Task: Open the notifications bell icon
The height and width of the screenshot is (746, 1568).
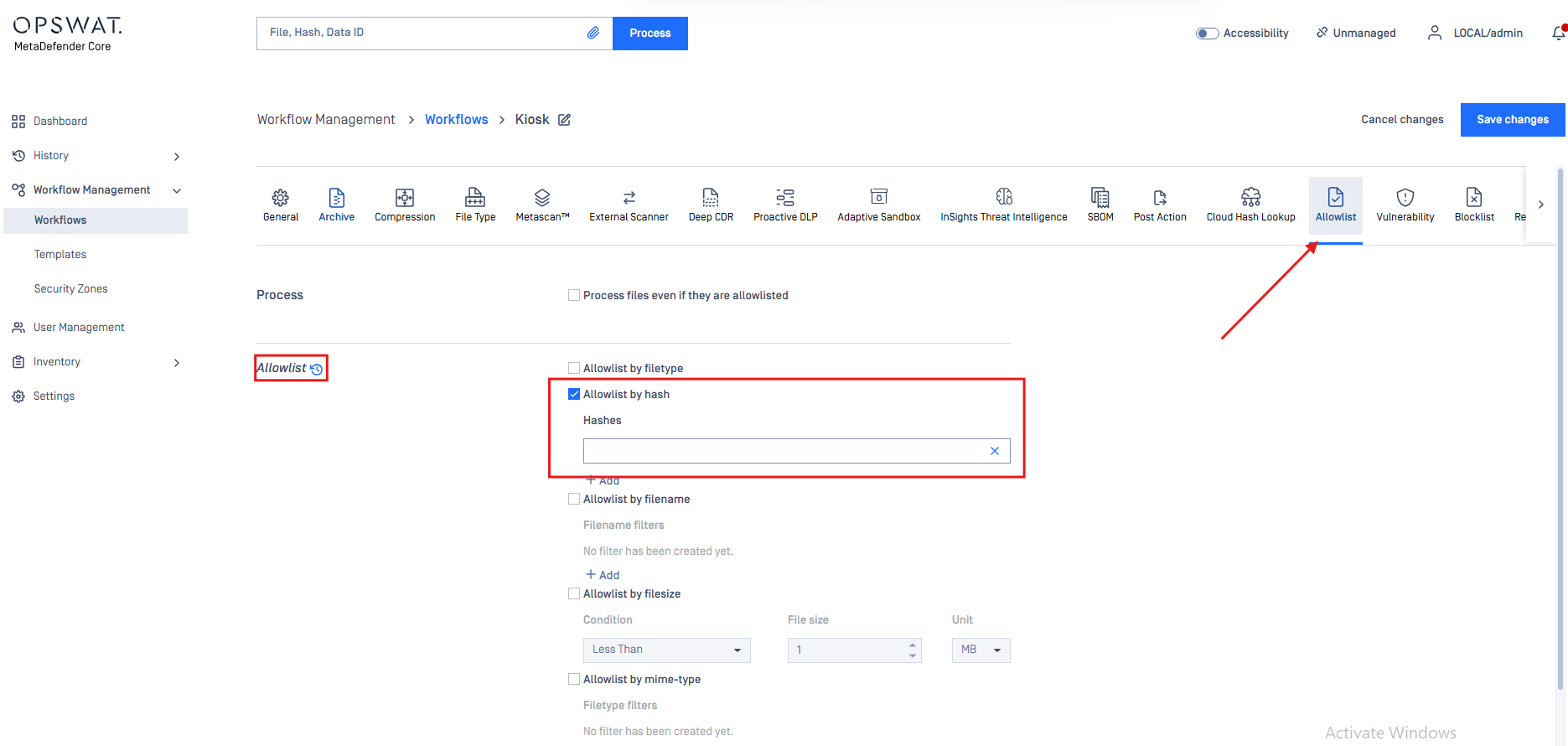Action: [1559, 33]
